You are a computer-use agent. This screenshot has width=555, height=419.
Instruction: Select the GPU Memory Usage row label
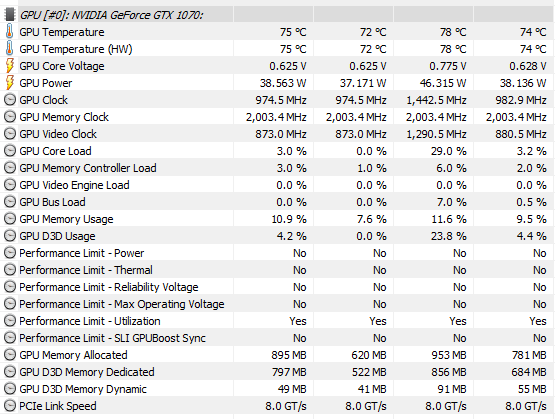coord(66,219)
